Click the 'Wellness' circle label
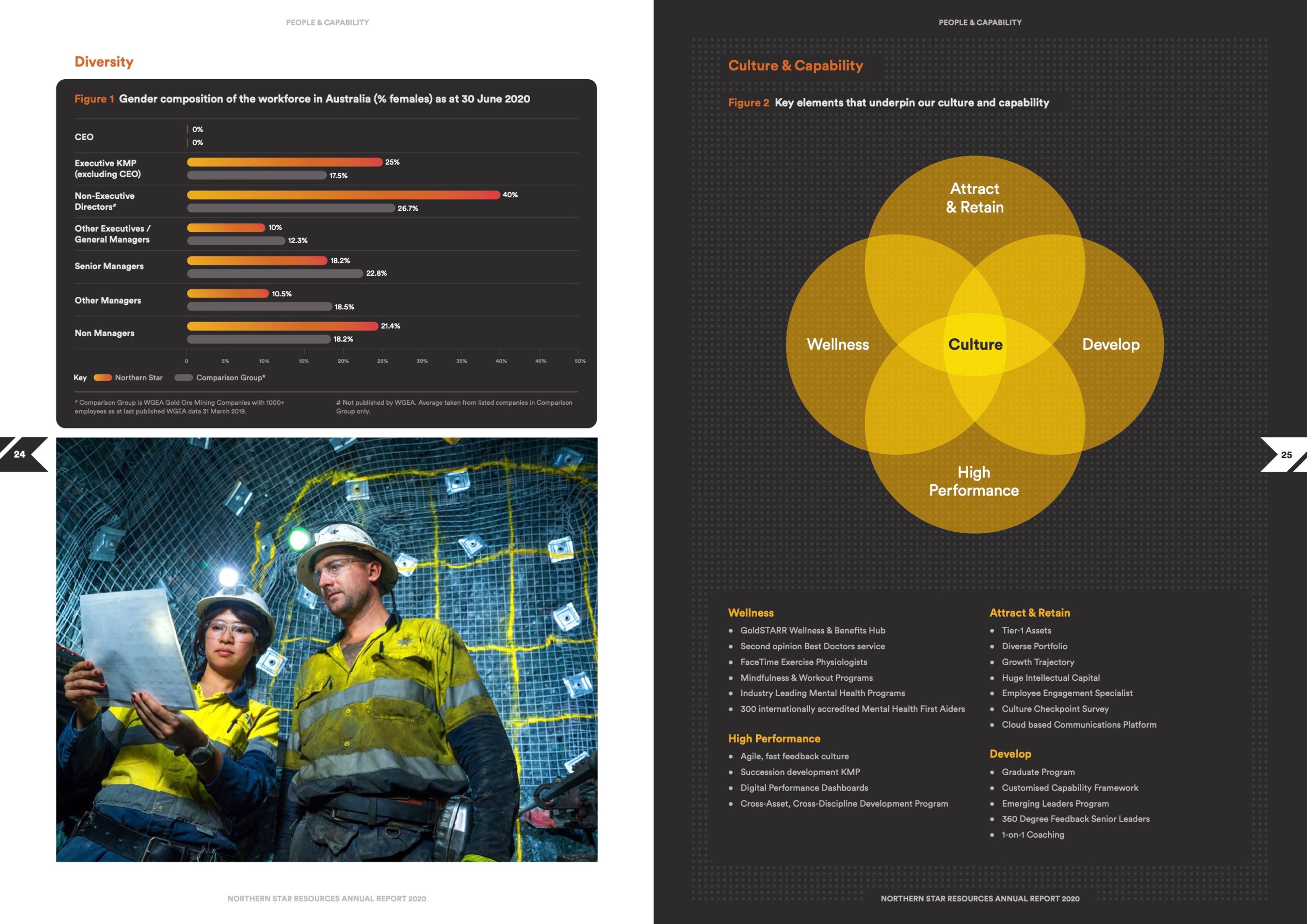The image size is (1307, 924). [x=838, y=344]
